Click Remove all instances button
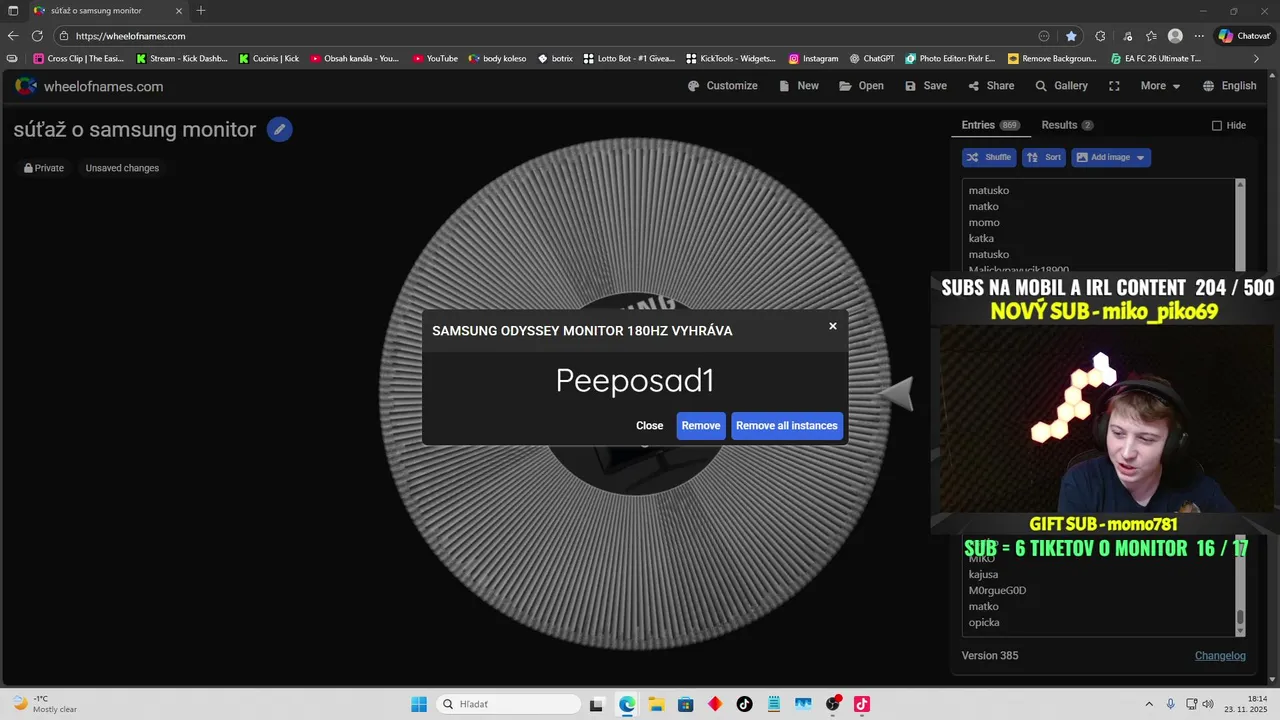1280x720 pixels. click(787, 426)
